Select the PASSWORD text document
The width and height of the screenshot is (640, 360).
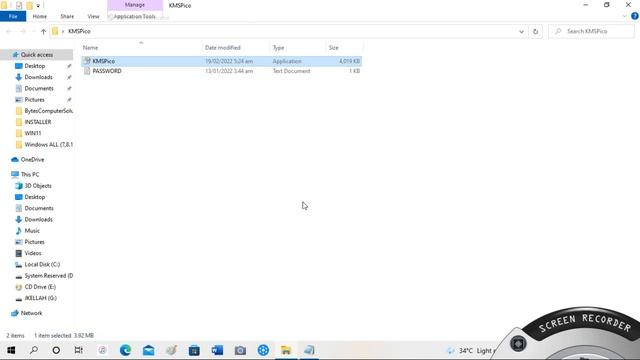pyautogui.click(x=222, y=71)
